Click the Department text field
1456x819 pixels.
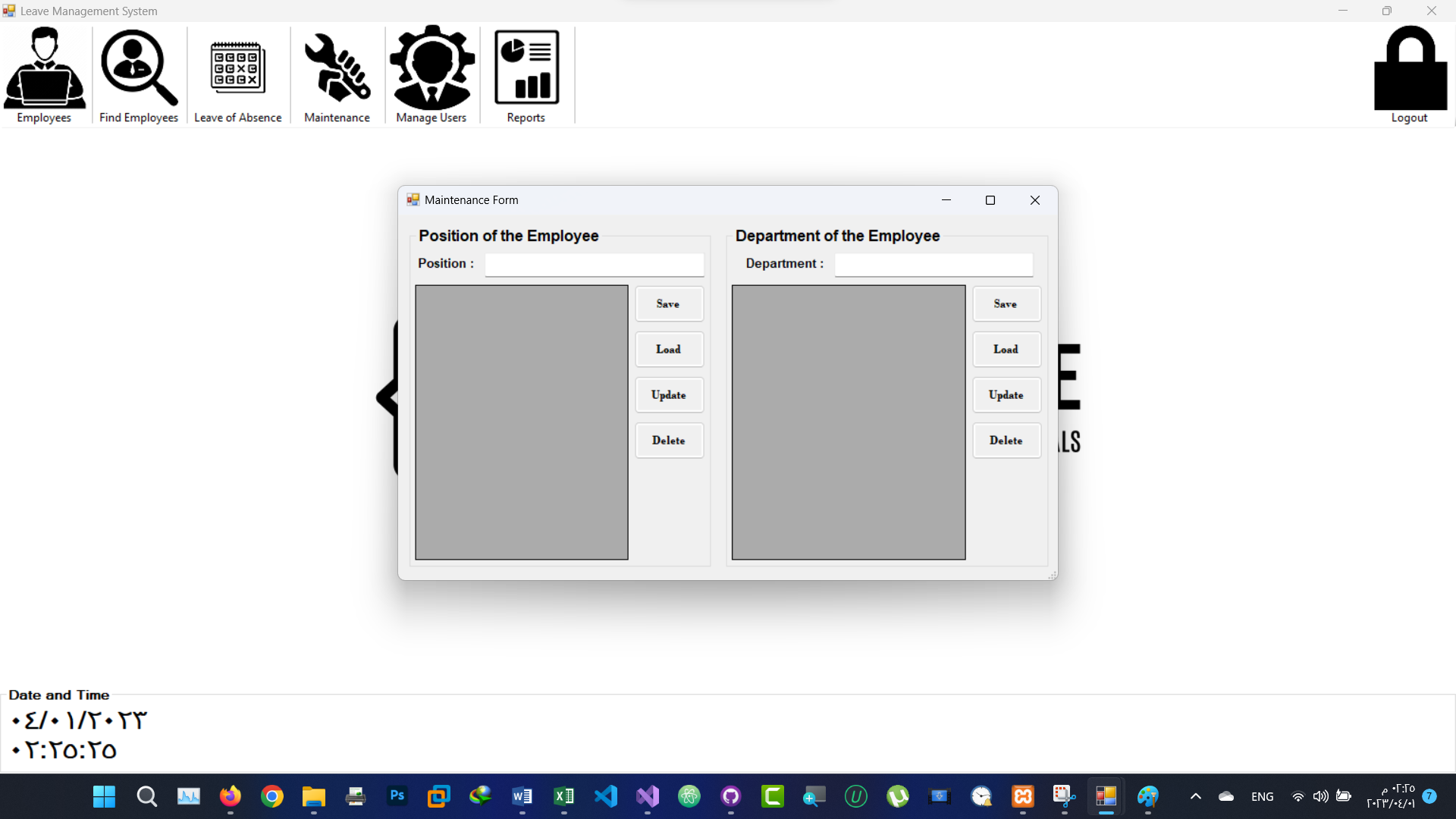934,265
